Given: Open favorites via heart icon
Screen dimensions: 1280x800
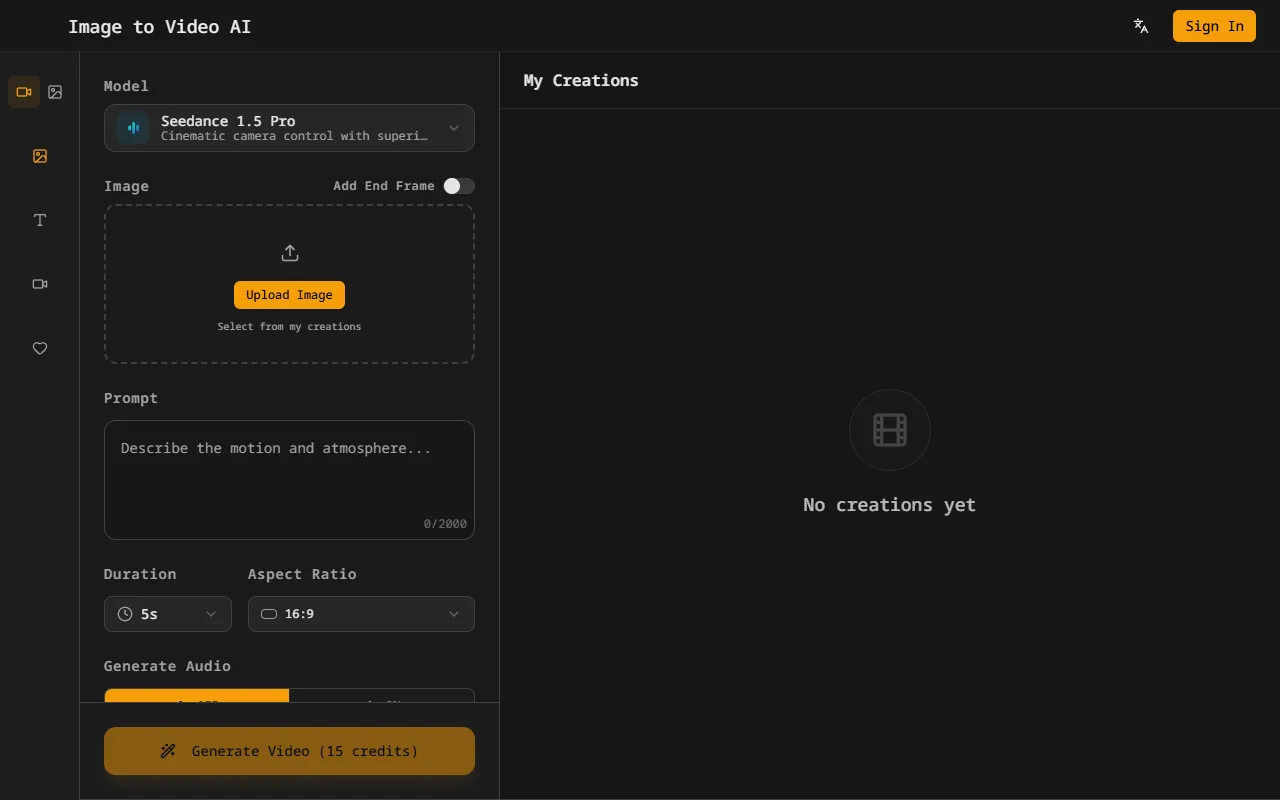Looking at the screenshot, I should [x=40, y=348].
